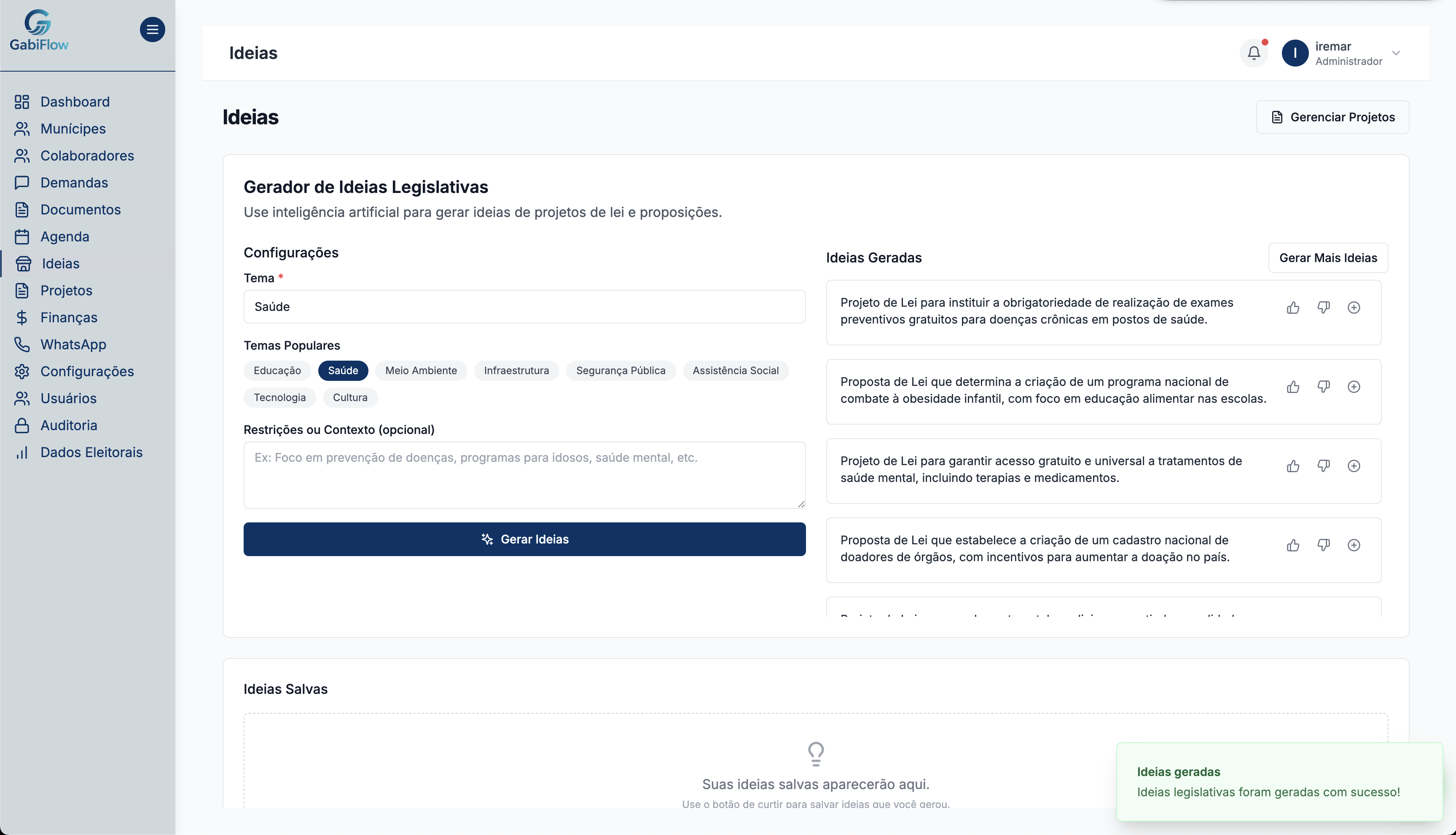The width and height of the screenshot is (1456, 835).
Task: Click the Gerar Ideias button
Action: (524, 539)
